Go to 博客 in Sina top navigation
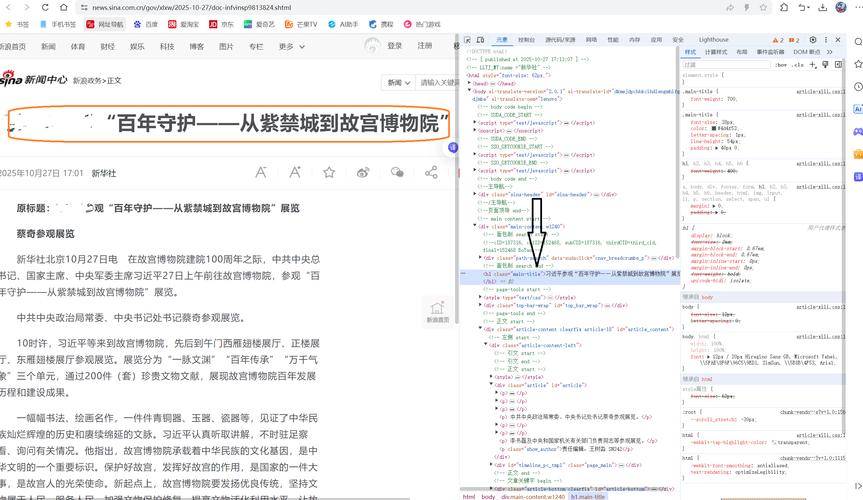 pos(196,47)
